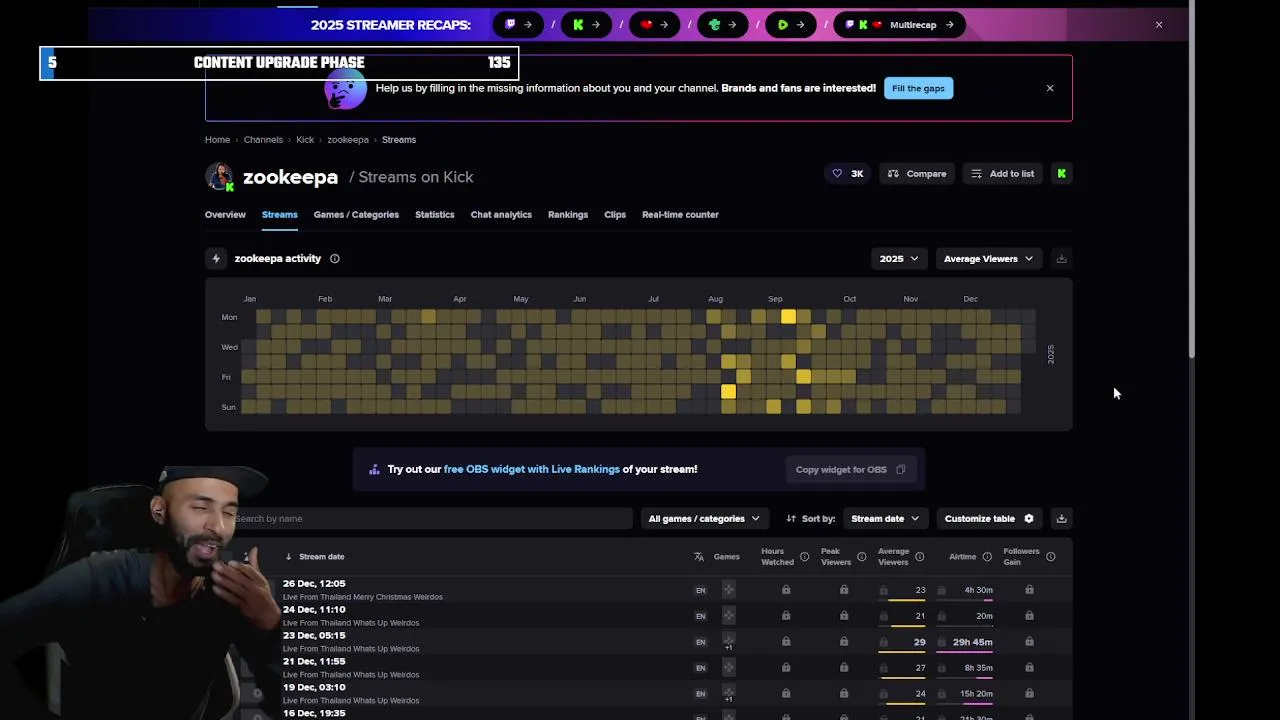Click the Compare button
The height and width of the screenshot is (720, 1280).
pos(917,174)
